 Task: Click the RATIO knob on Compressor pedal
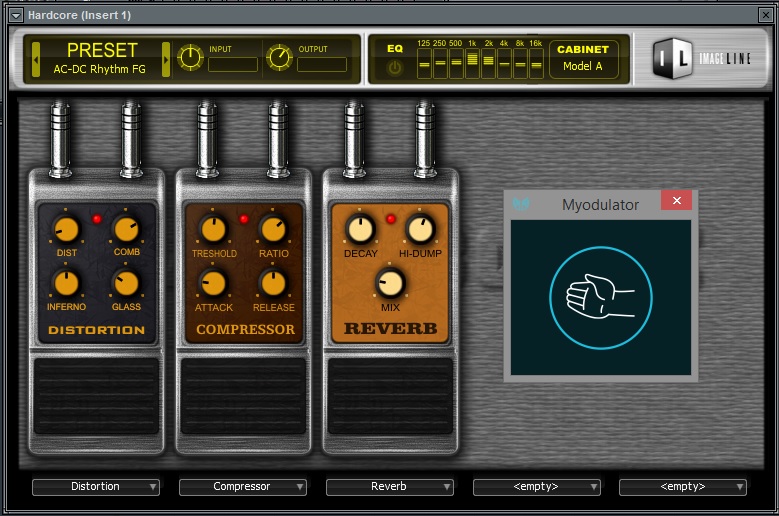pyautogui.click(x=273, y=229)
